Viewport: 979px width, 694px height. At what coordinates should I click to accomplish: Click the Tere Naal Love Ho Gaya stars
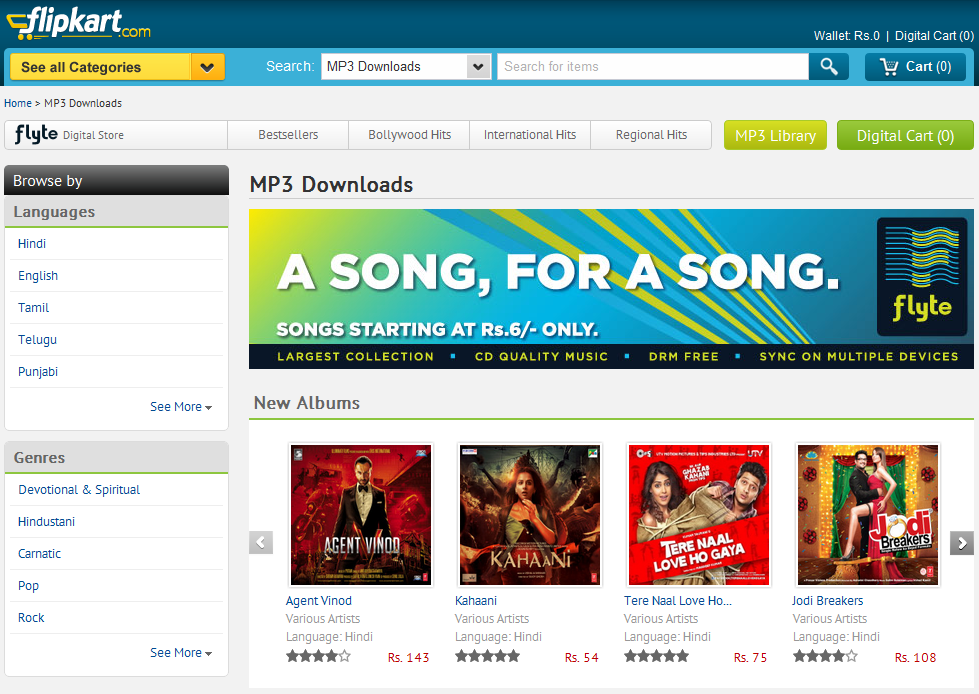click(656, 656)
